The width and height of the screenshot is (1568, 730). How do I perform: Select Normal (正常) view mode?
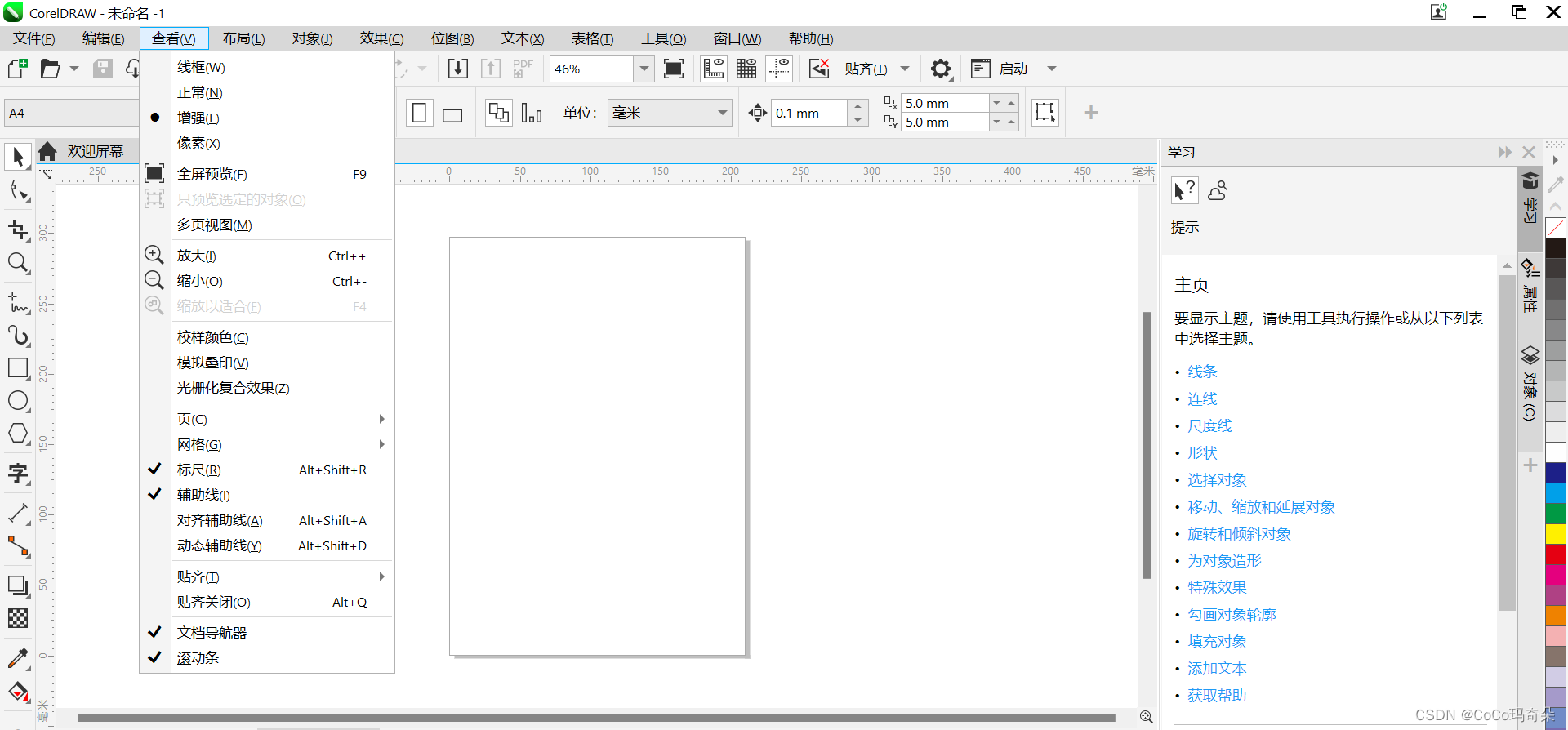click(267, 92)
